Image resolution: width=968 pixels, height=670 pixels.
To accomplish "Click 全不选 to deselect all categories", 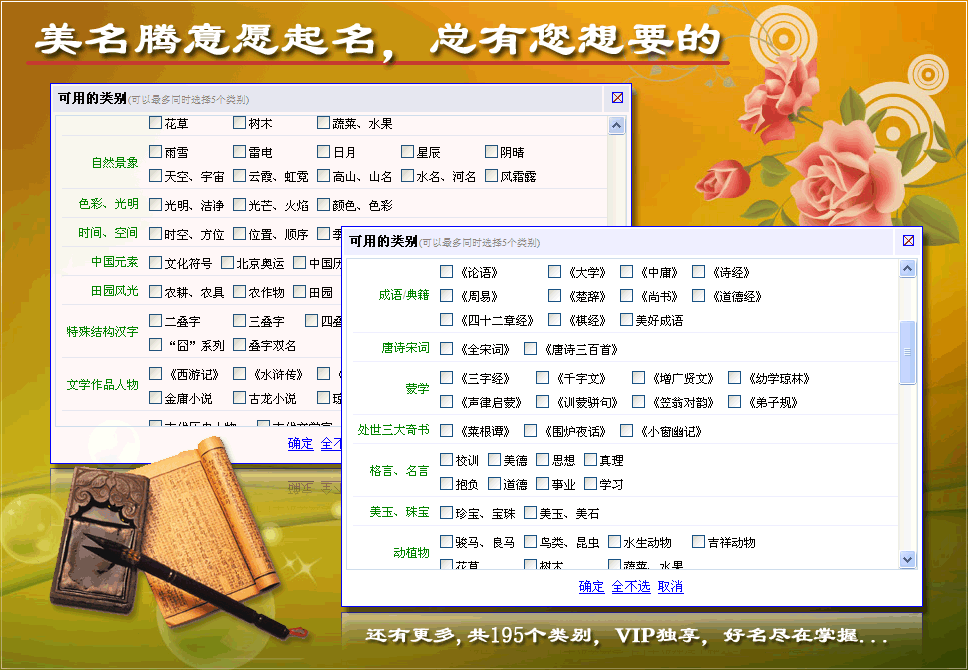I will [x=633, y=587].
